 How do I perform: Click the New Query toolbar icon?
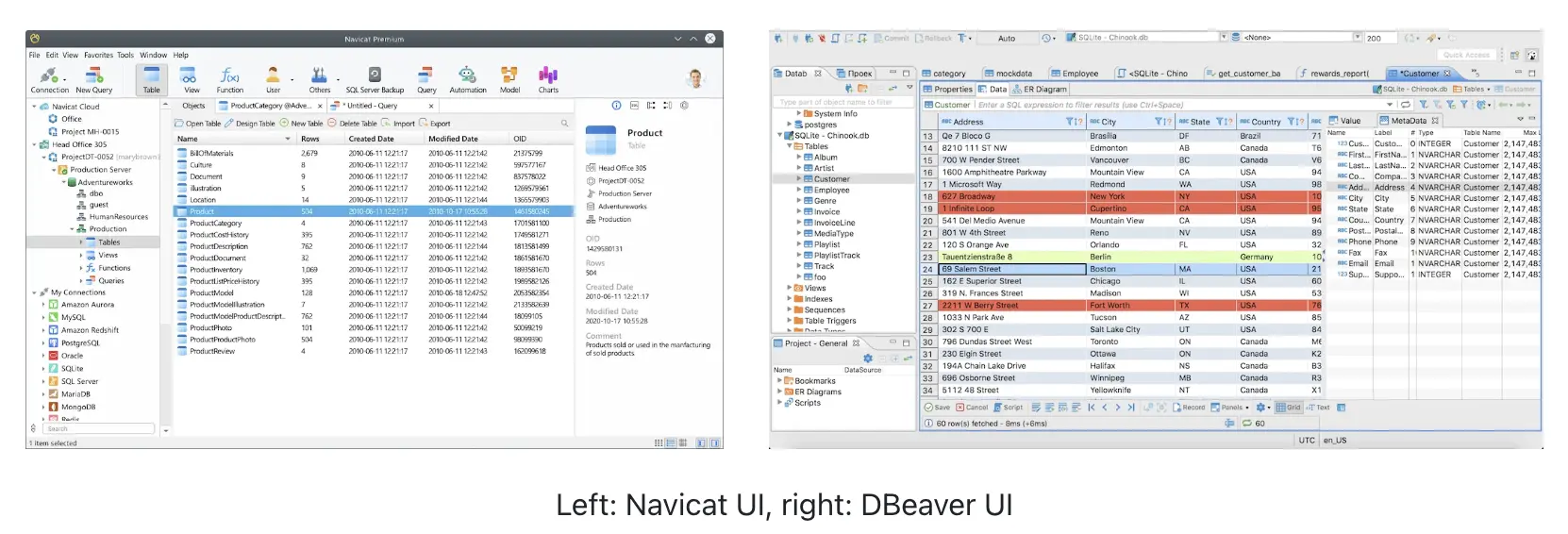pos(94,78)
